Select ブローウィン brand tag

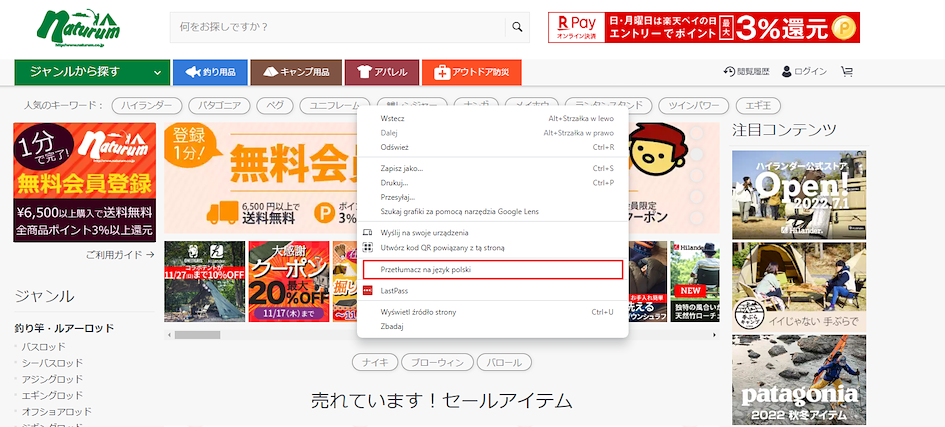coord(436,363)
